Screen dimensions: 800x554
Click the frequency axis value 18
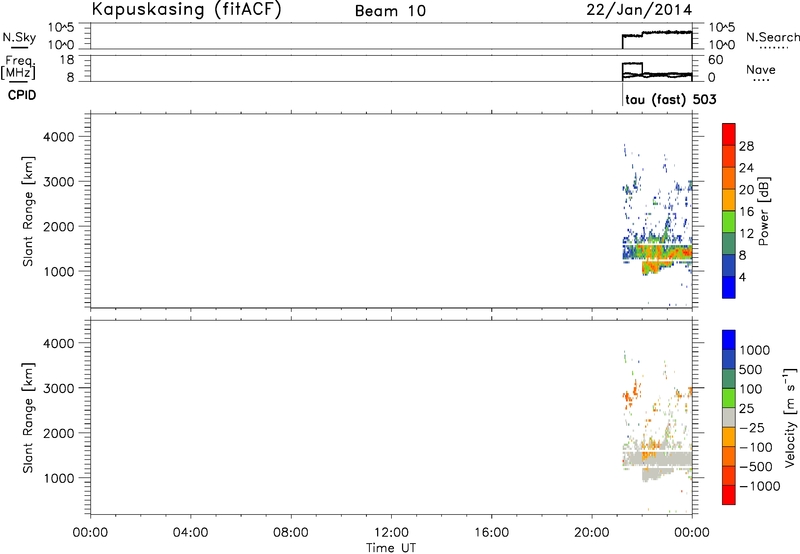[67, 60]
